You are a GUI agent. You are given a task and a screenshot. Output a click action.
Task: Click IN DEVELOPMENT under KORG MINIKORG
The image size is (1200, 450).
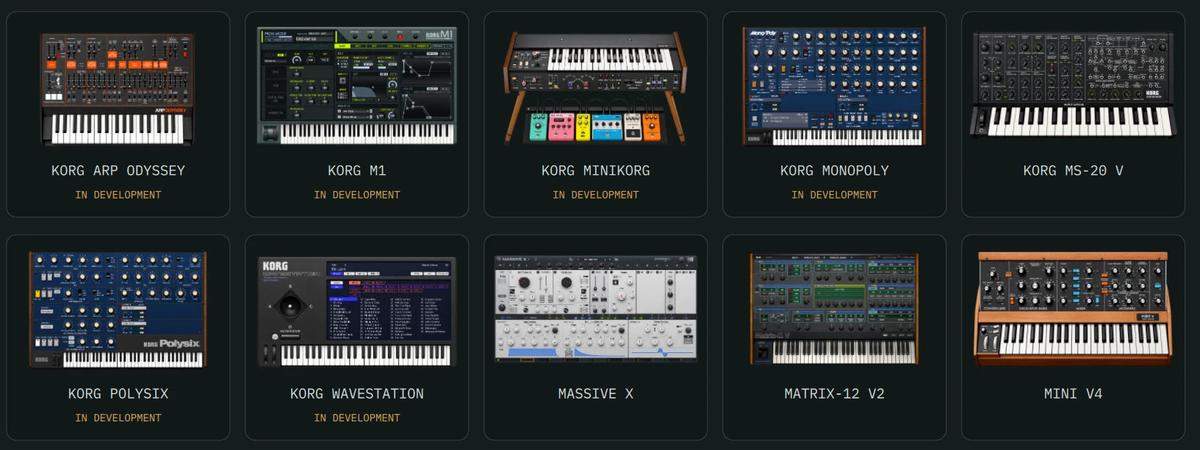click(x=595, y=195)
